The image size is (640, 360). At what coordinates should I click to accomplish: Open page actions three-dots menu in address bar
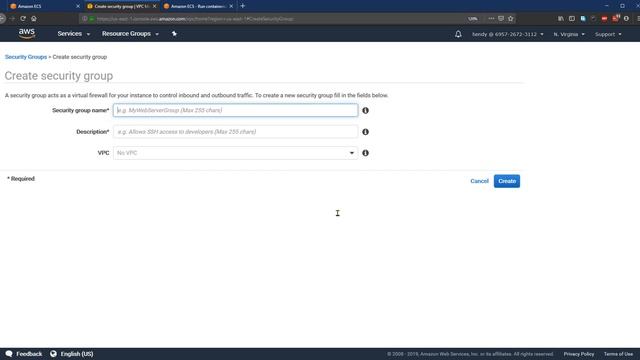tap(491, 18)
